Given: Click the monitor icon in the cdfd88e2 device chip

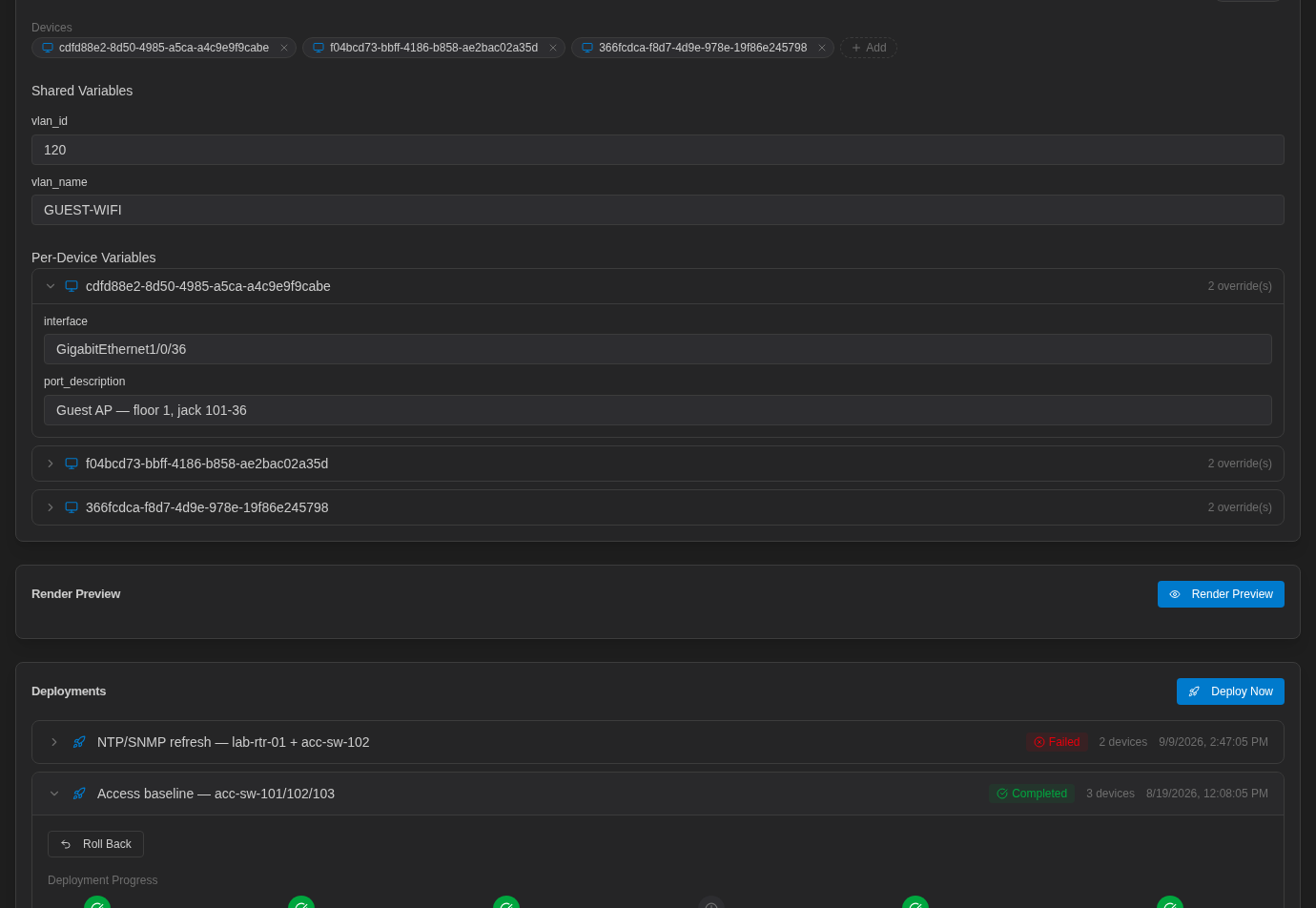Looking at the screenshot, I should coord(48,48).
